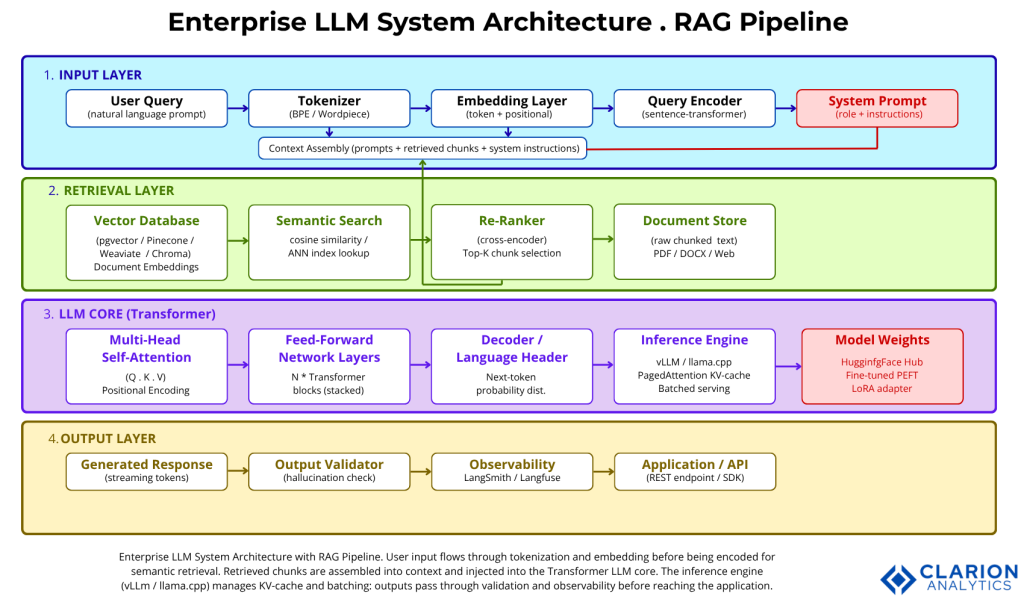
Task: Click the Semantic Search box
Action: (329, 242)
